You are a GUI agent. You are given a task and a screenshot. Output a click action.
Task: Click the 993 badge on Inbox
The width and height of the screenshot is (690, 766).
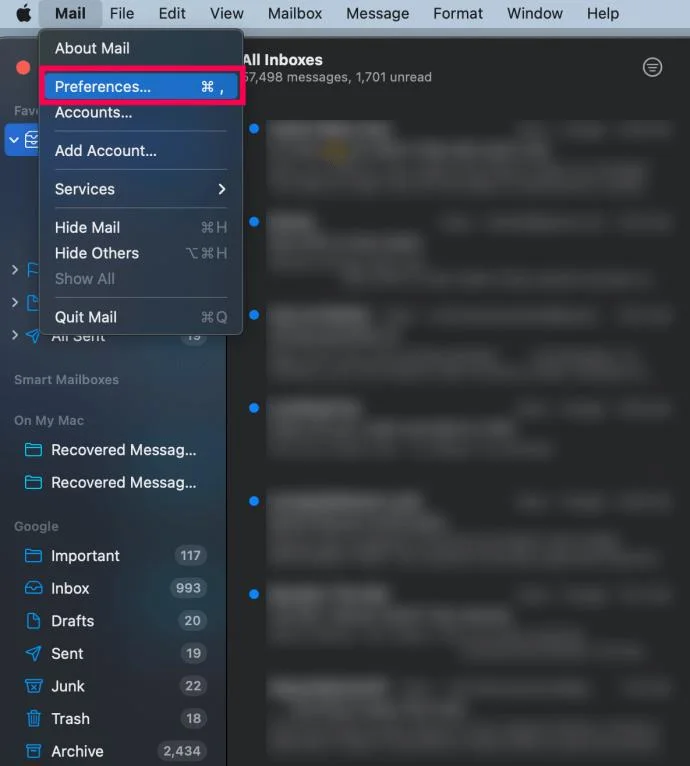point(189,588)
